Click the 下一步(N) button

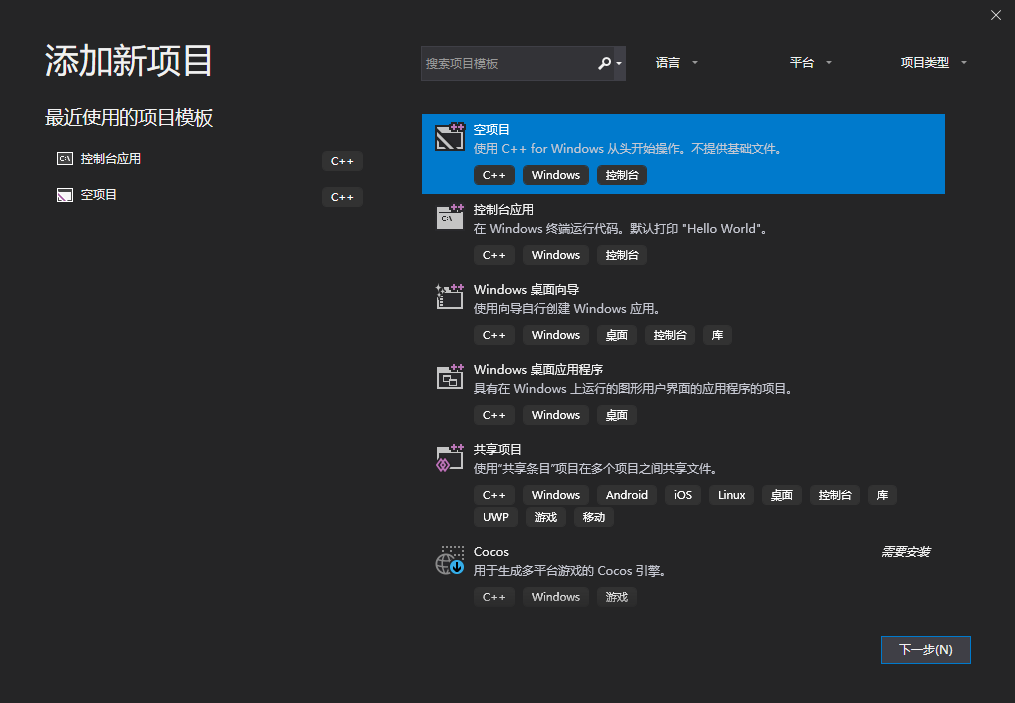(925, 649)
